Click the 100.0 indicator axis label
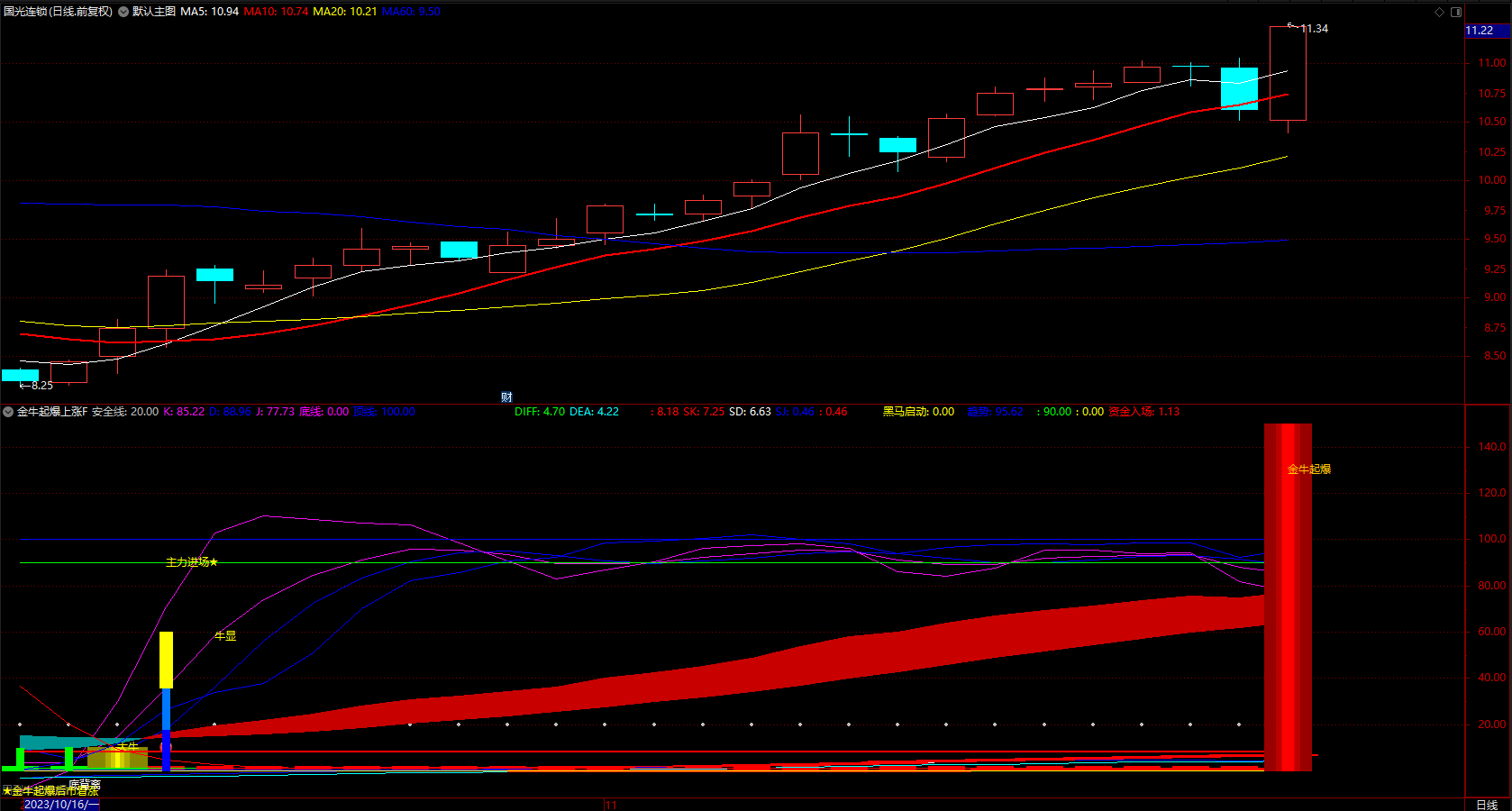 point(1491,539)
